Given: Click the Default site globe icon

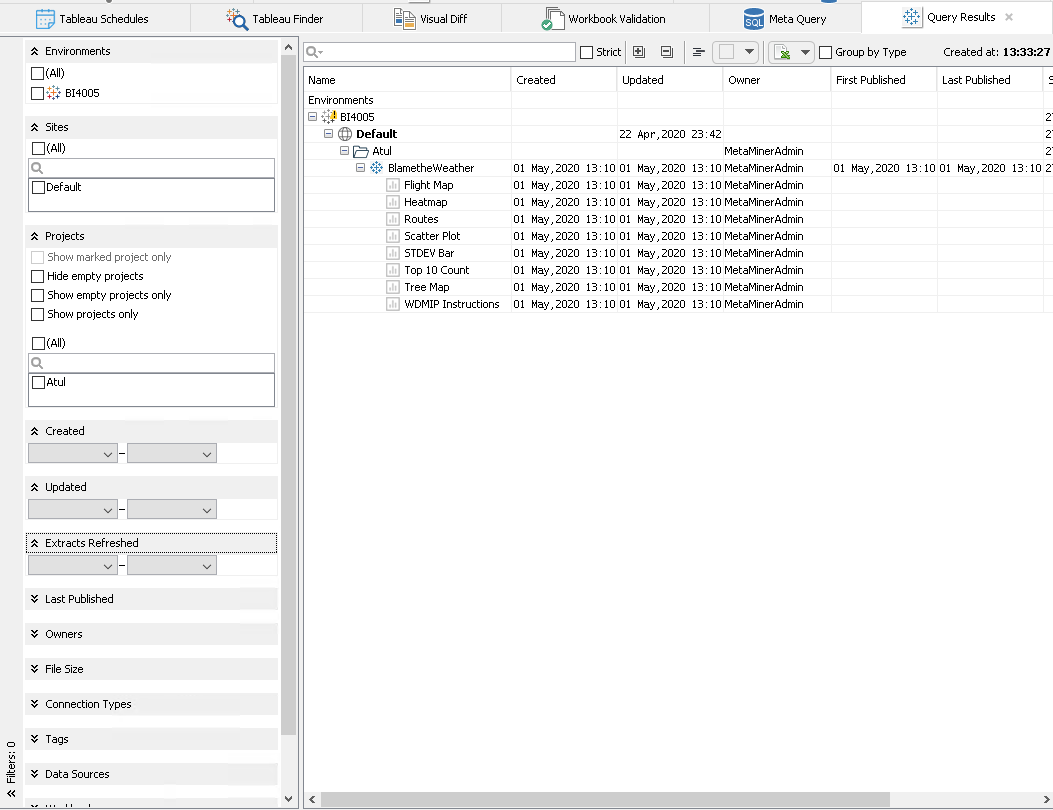Looking at the screenshot, I should point(345,134).
